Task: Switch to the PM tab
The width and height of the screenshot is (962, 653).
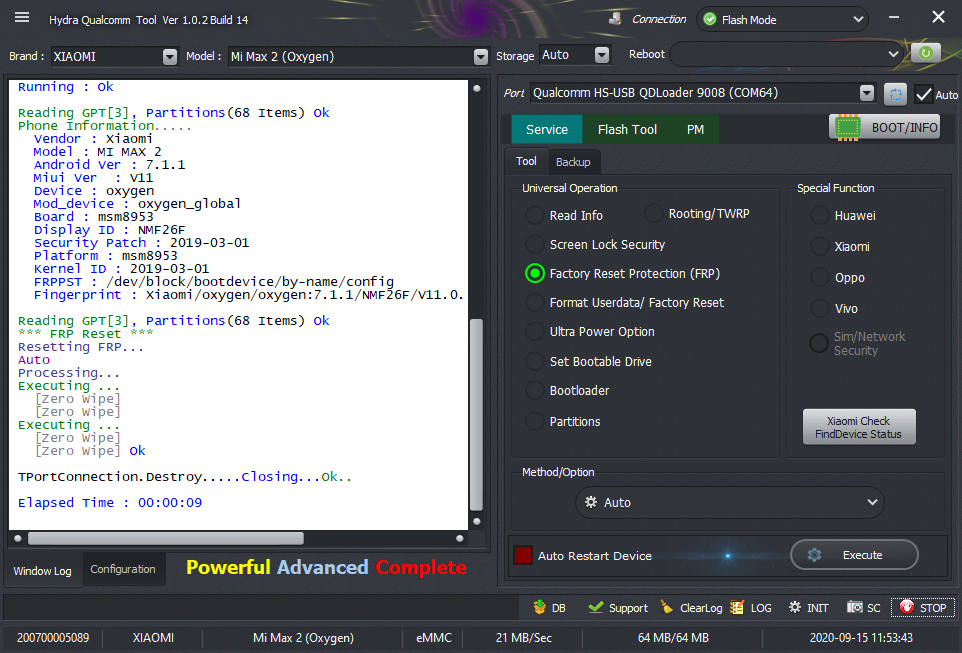Action: coord(695,129)
